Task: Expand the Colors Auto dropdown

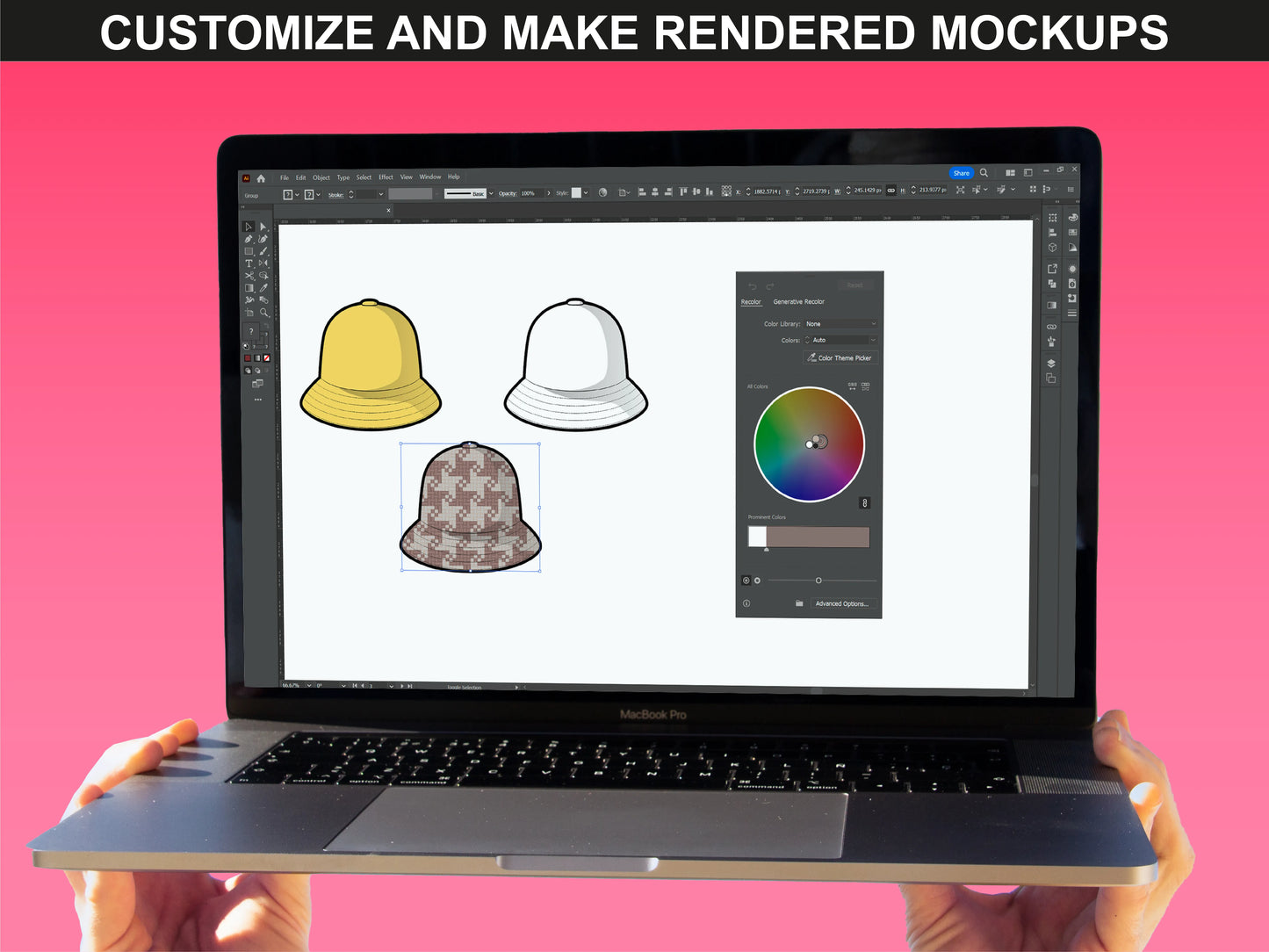Action: 840,340
